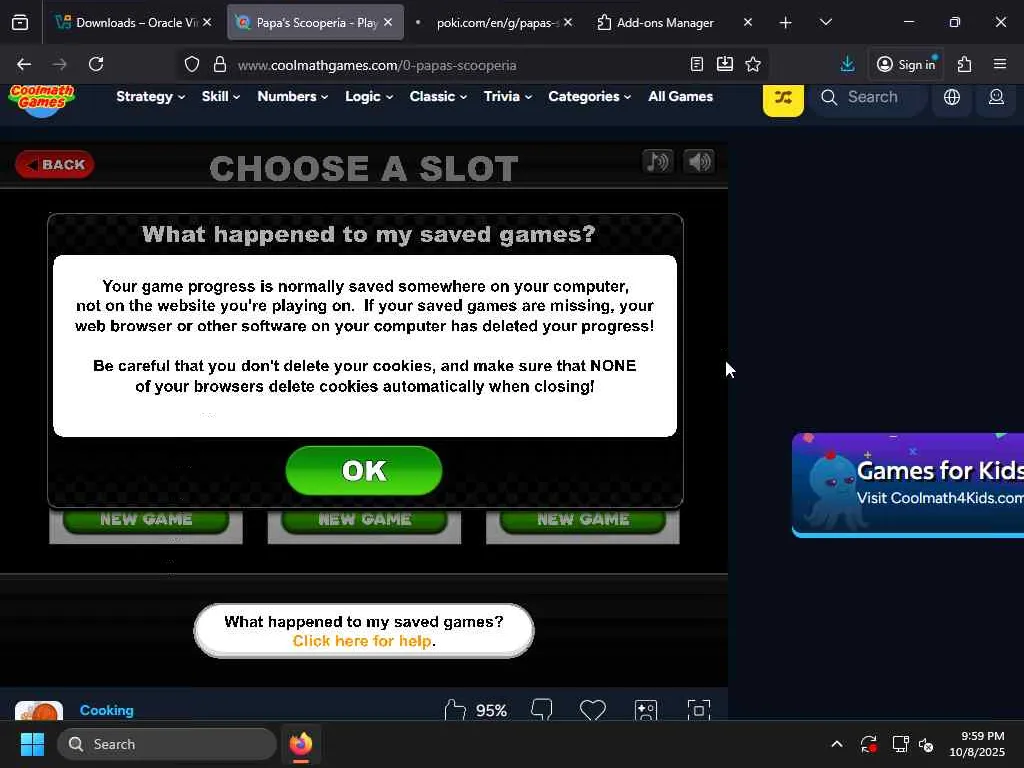The width and height of the screenshot is (1024, 768).
Task: Reload the current page
Action: coord(96,64)
